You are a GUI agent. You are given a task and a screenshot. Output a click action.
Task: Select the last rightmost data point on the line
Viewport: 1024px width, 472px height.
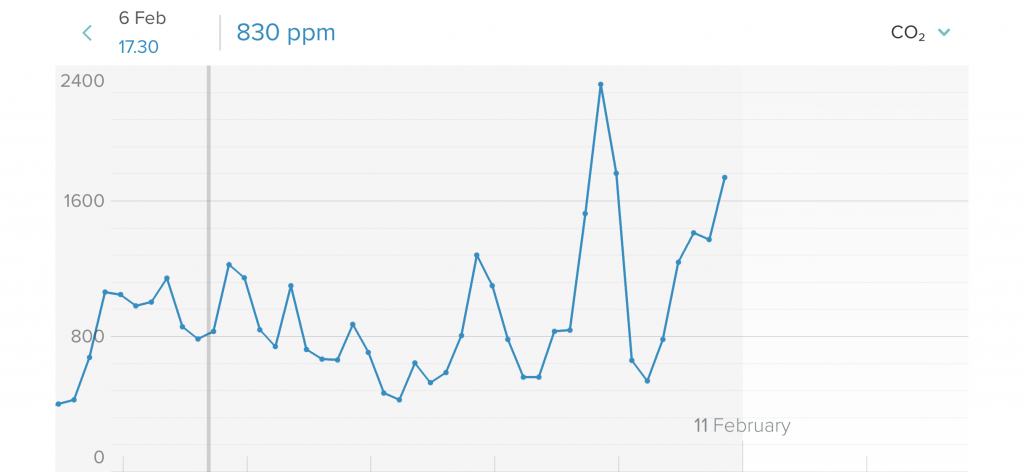tap(724, 177)
